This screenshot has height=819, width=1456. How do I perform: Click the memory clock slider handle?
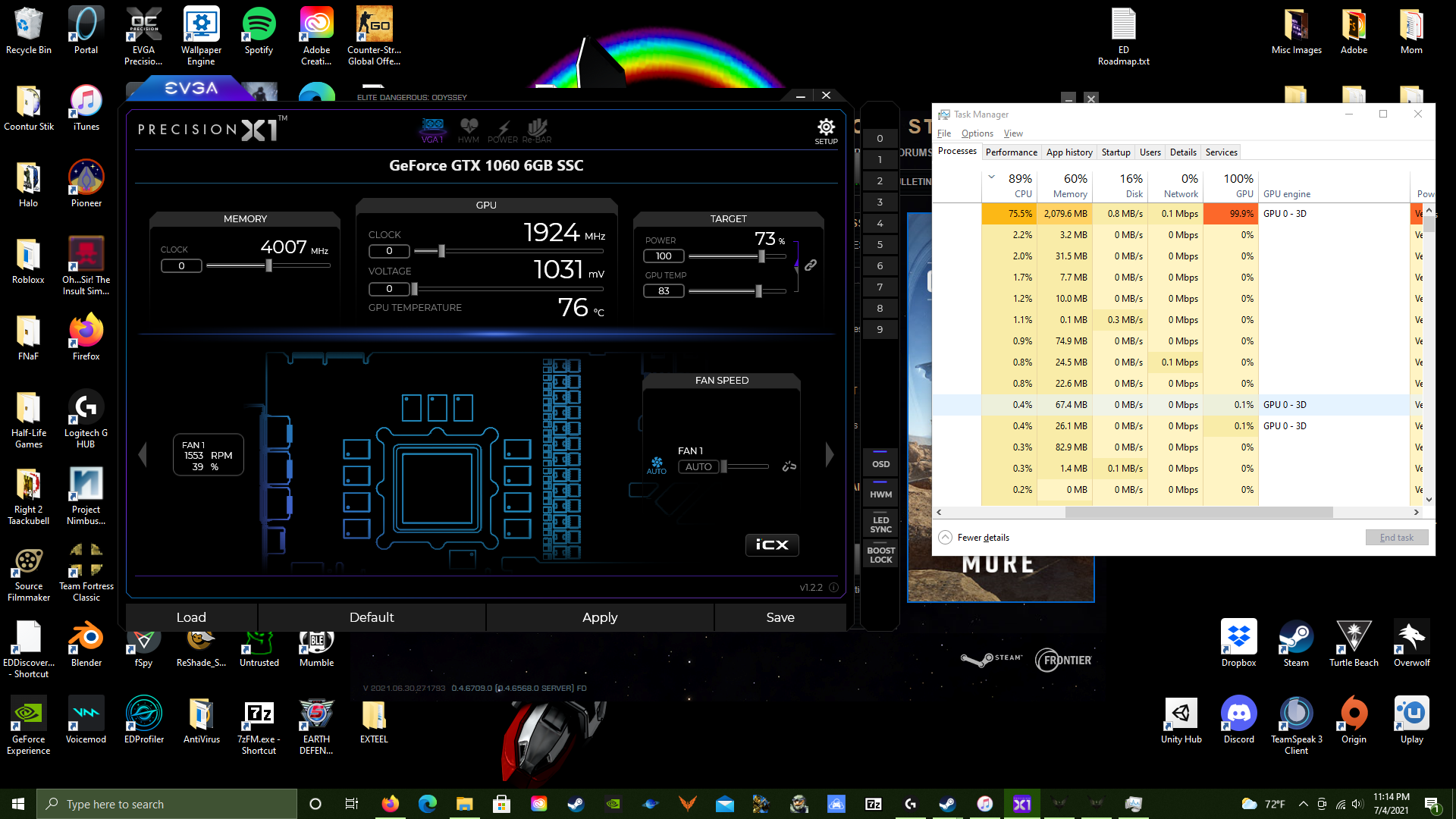(x=268, y=265)
